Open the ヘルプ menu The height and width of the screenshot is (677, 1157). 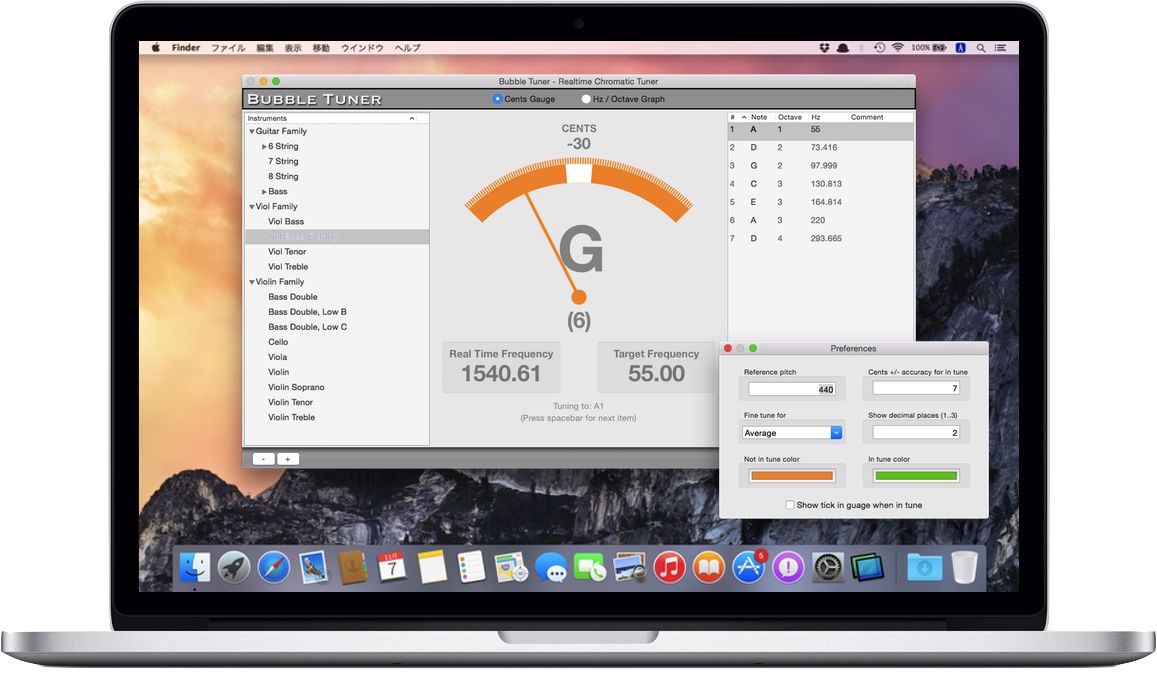coord(407,48)
